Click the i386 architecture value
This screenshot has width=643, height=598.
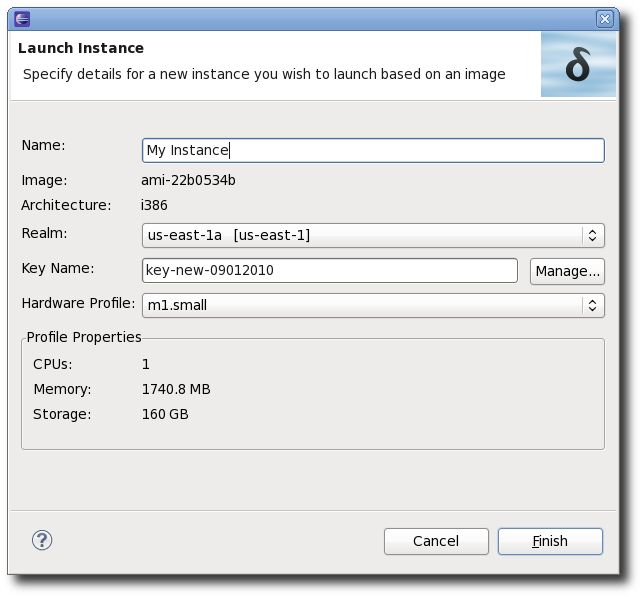(154, 205)
